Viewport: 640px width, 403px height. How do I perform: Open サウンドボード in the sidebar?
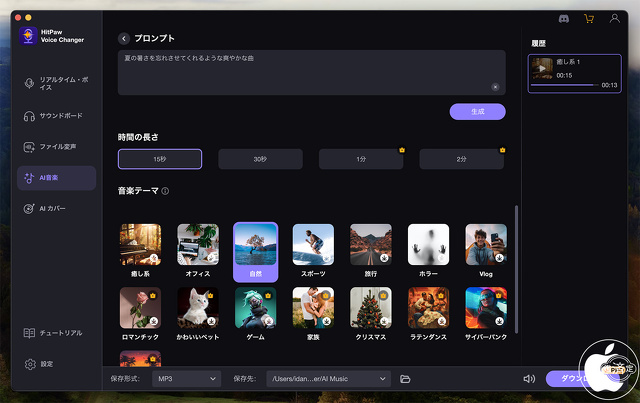pos(57,116)
